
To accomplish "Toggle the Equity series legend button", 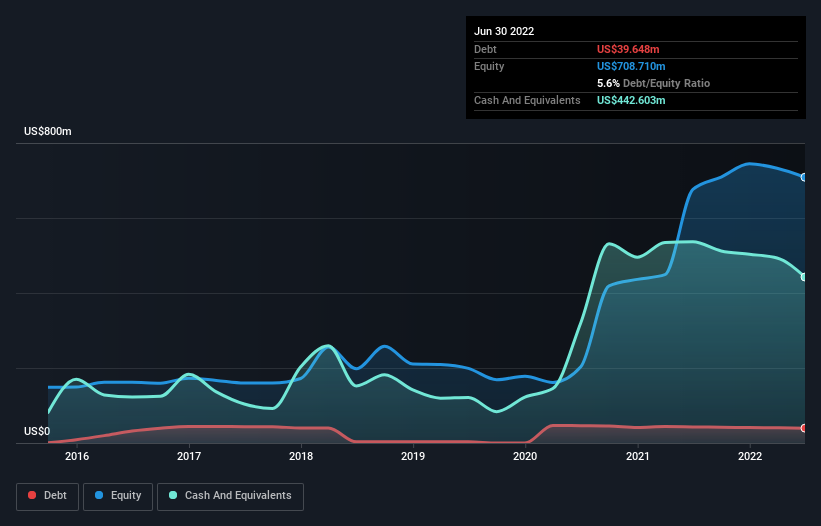I will coord(118,496).
